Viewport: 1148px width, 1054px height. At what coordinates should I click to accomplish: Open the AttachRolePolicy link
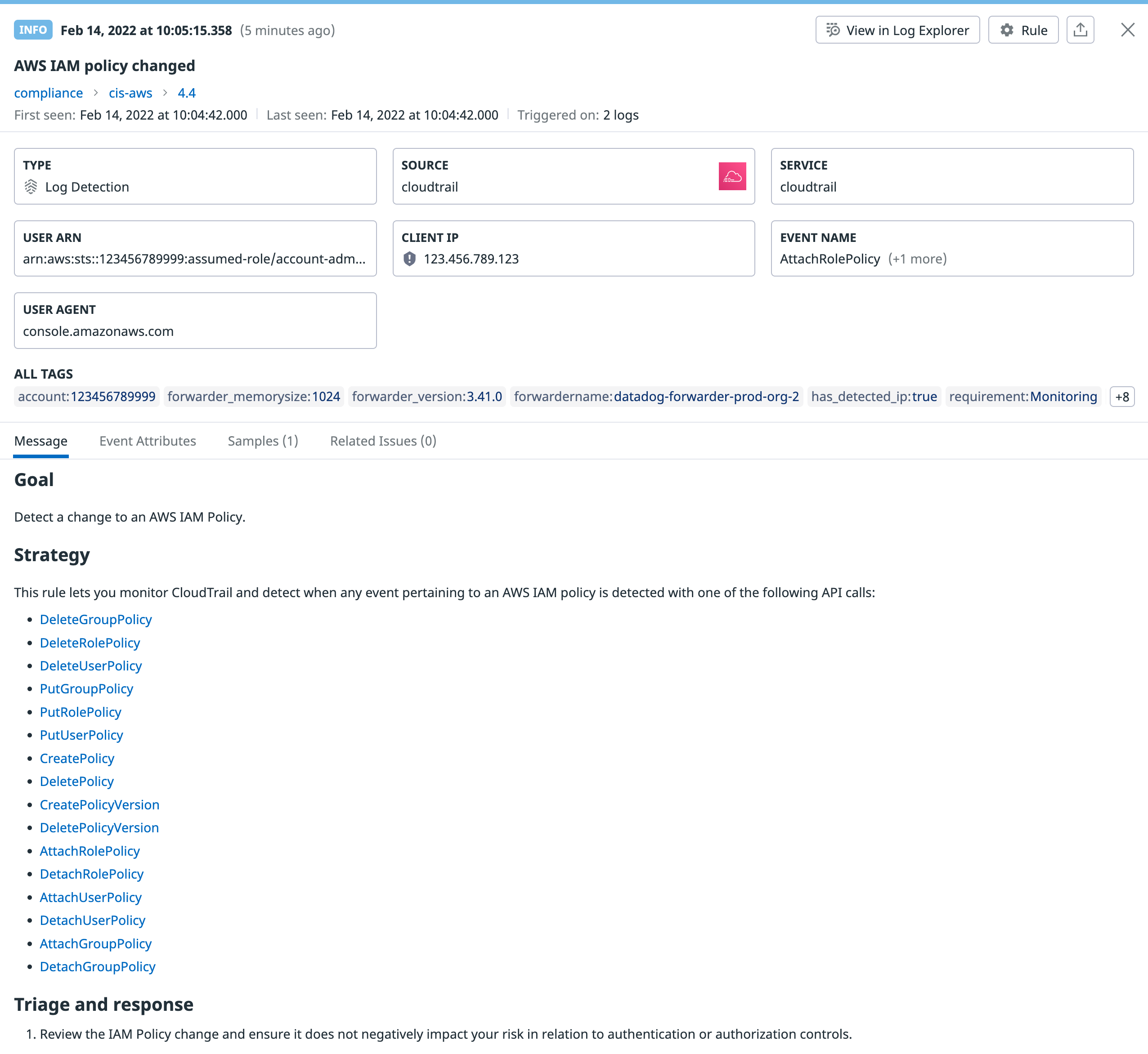coord(90,851)
